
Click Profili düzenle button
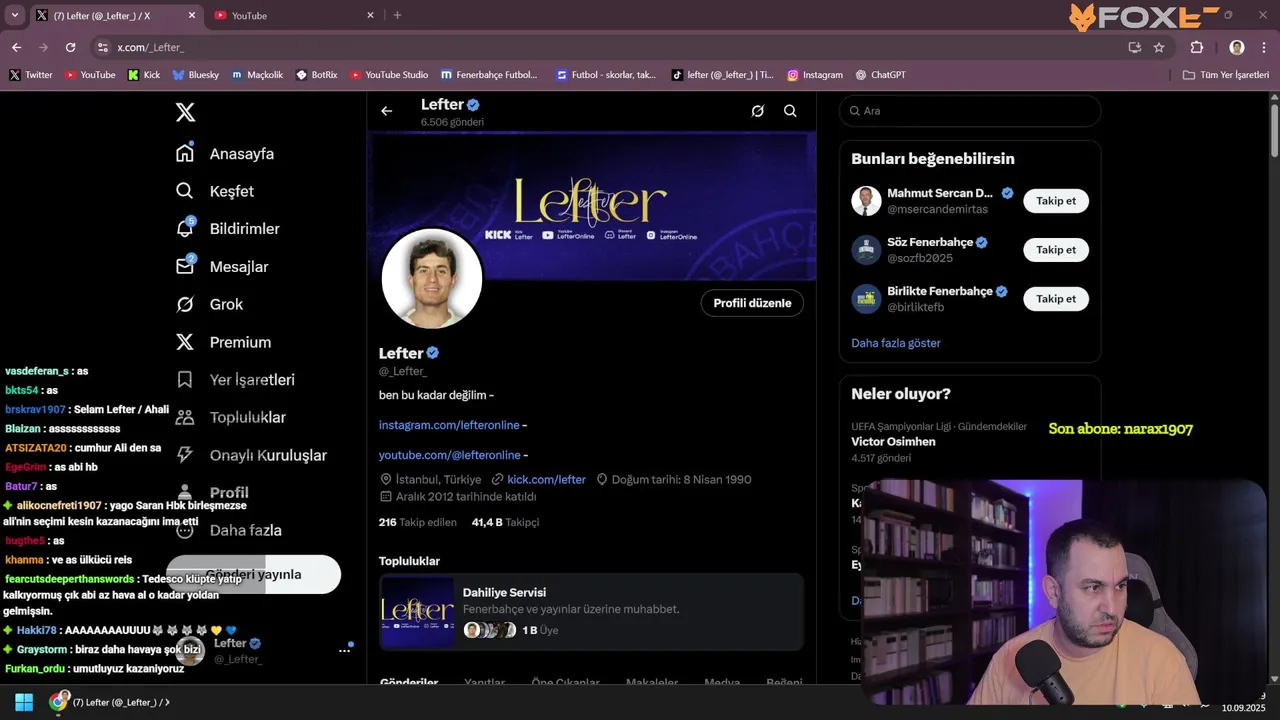[x=752, y=303]
